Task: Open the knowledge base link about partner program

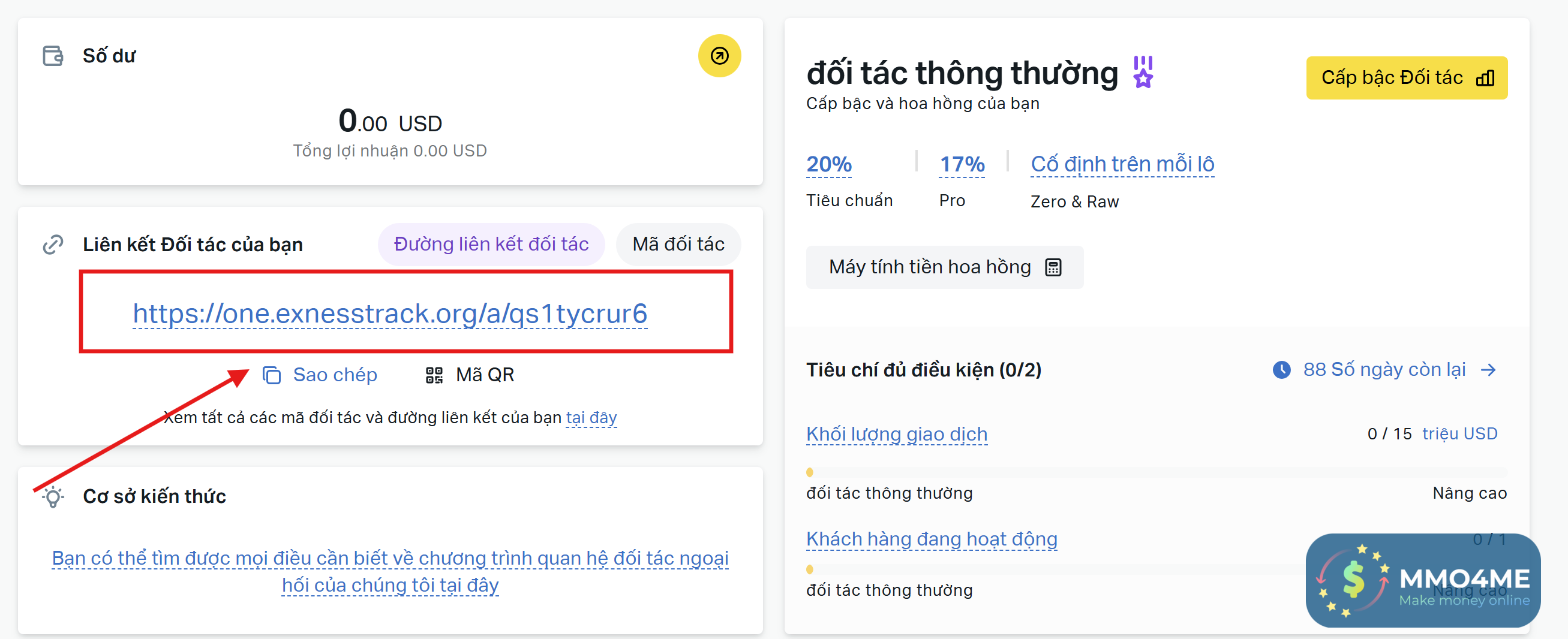Action: tap(390, 571)
